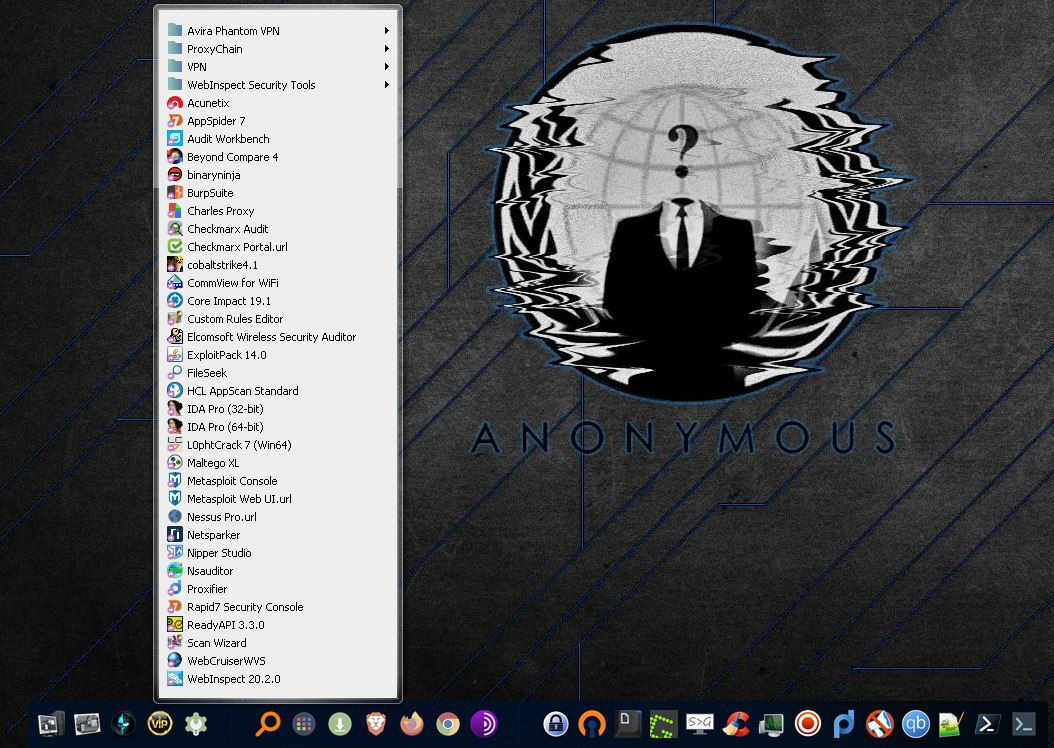
Task: Expand the ProxyChain folder submenu
Action: tap(278, 49)
